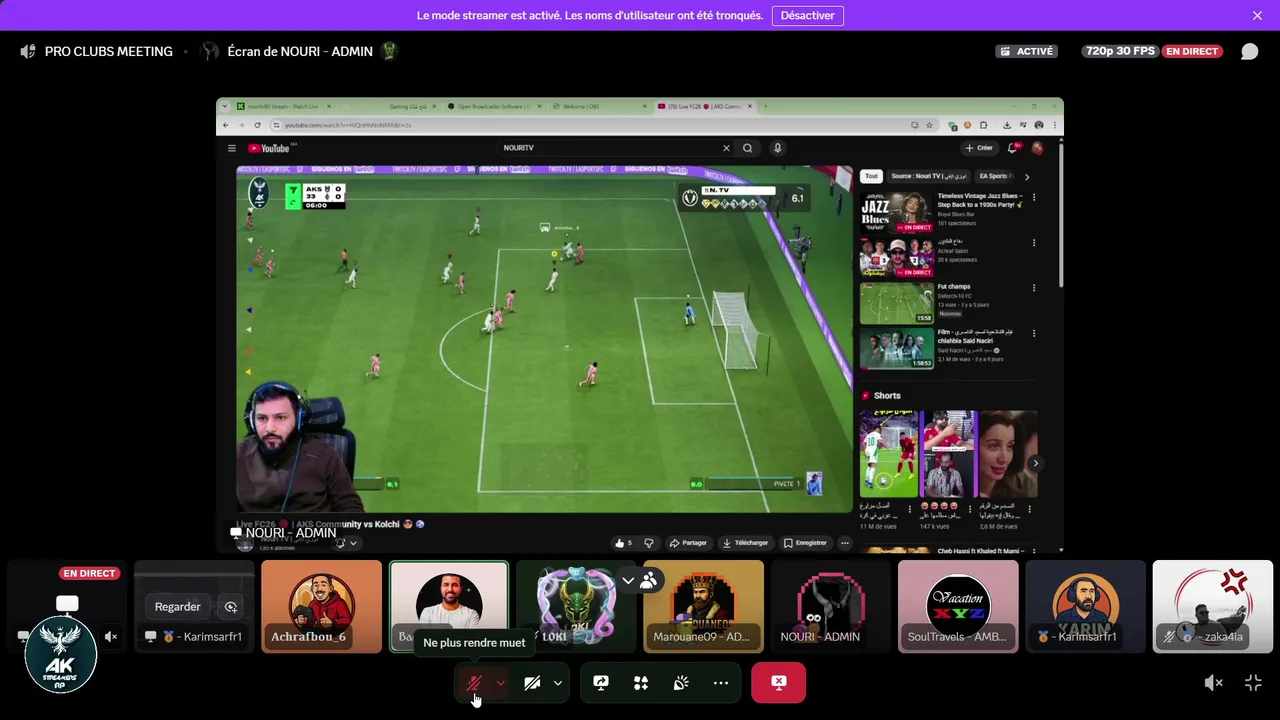
Task: Open the soundboard icon
Action: coord(681,683)
